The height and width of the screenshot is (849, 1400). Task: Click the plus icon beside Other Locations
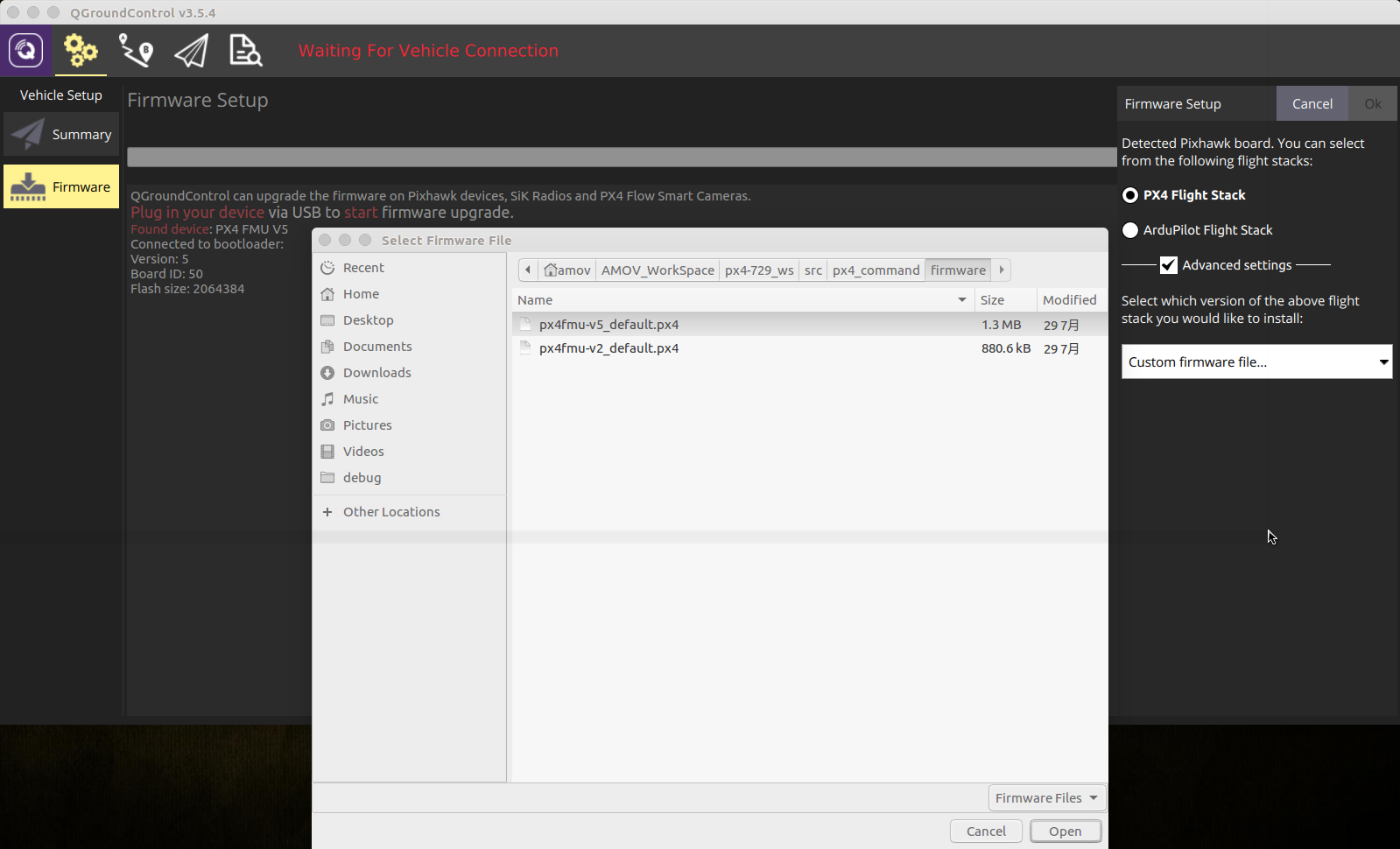click(x=327, y=512)
